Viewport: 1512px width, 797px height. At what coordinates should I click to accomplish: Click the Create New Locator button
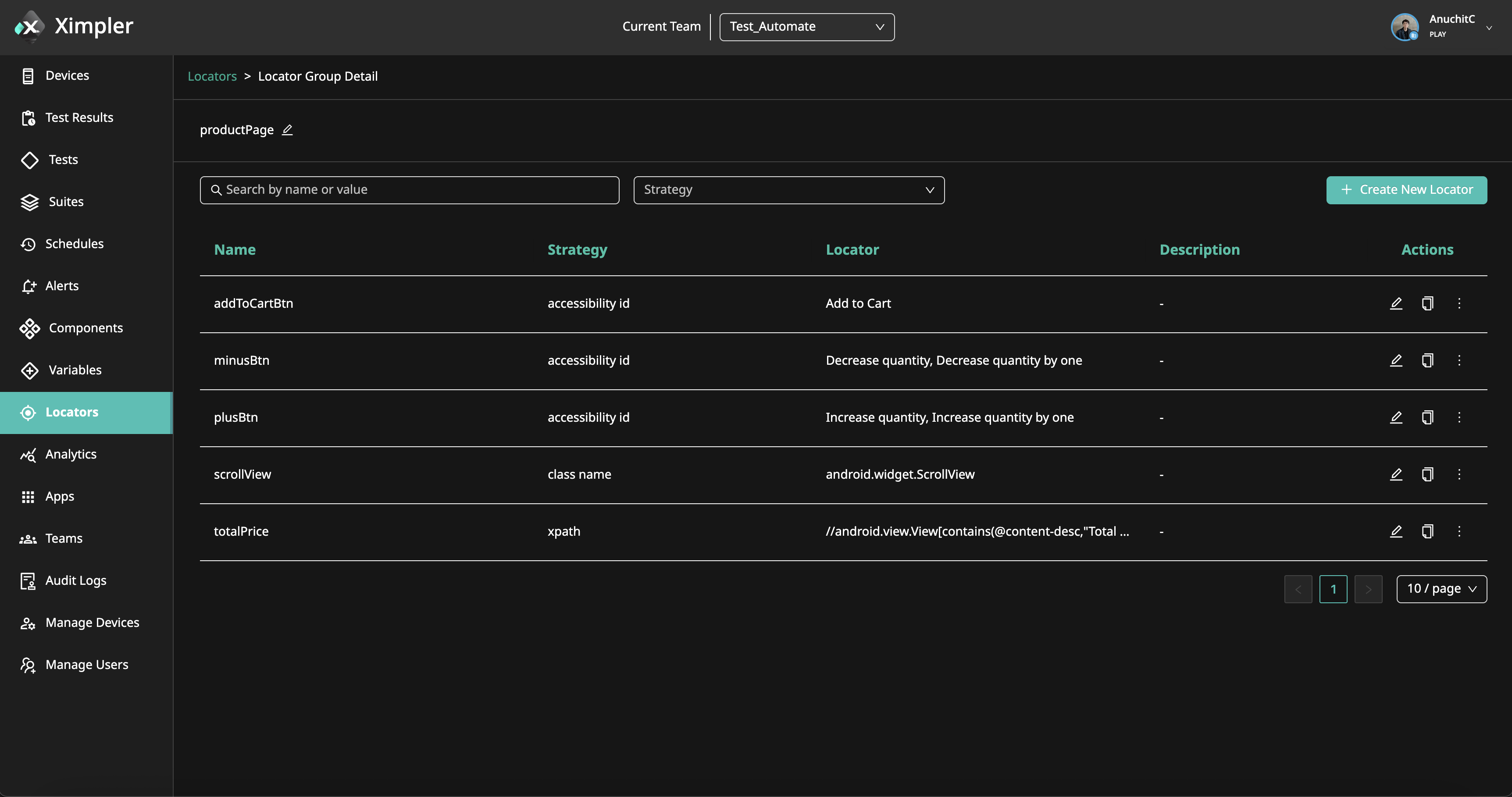click(x=1406, y=189)
